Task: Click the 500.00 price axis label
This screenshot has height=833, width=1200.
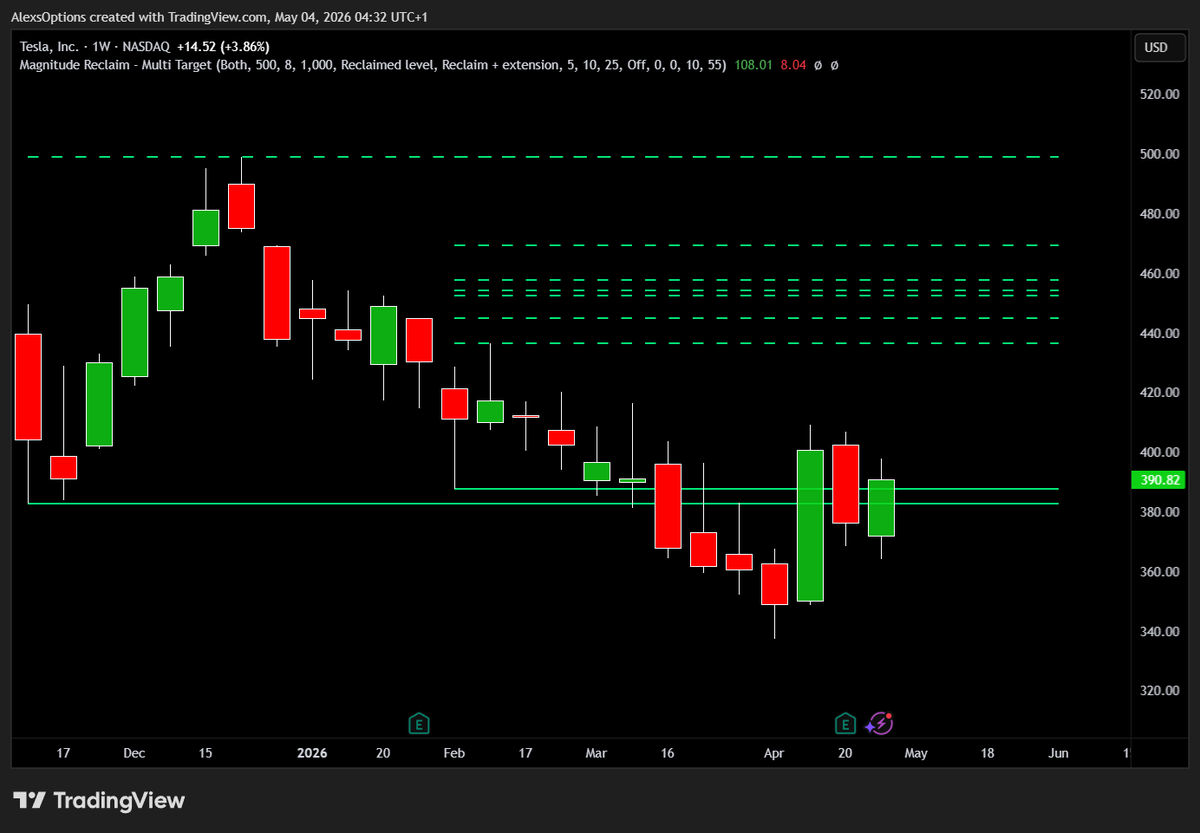Action: pyautogui.click(x=1160, y=154)
